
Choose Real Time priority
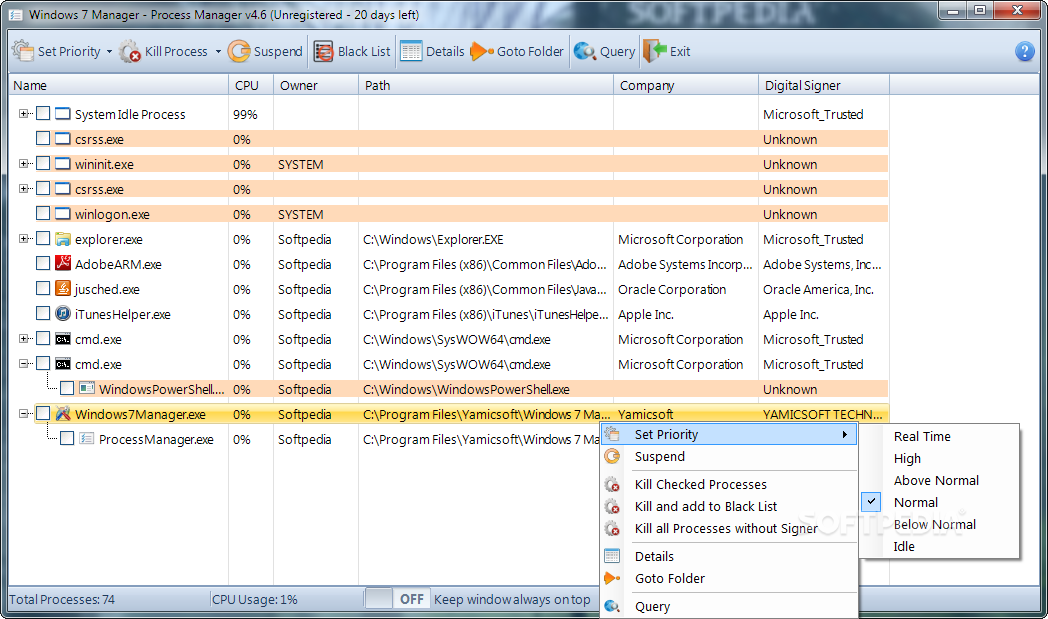pyautogui.click(x=922, y=437)
